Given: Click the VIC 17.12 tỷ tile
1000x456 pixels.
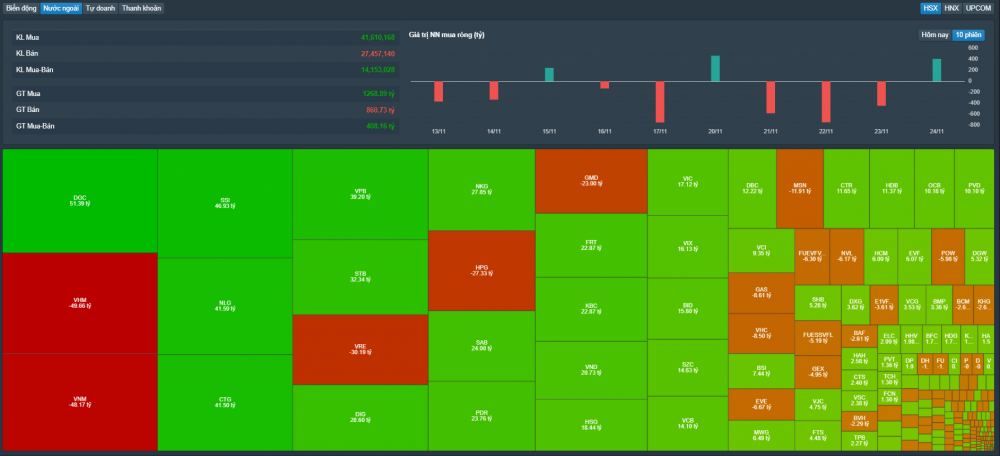Looking at the screenshot, I should (688, 182).
